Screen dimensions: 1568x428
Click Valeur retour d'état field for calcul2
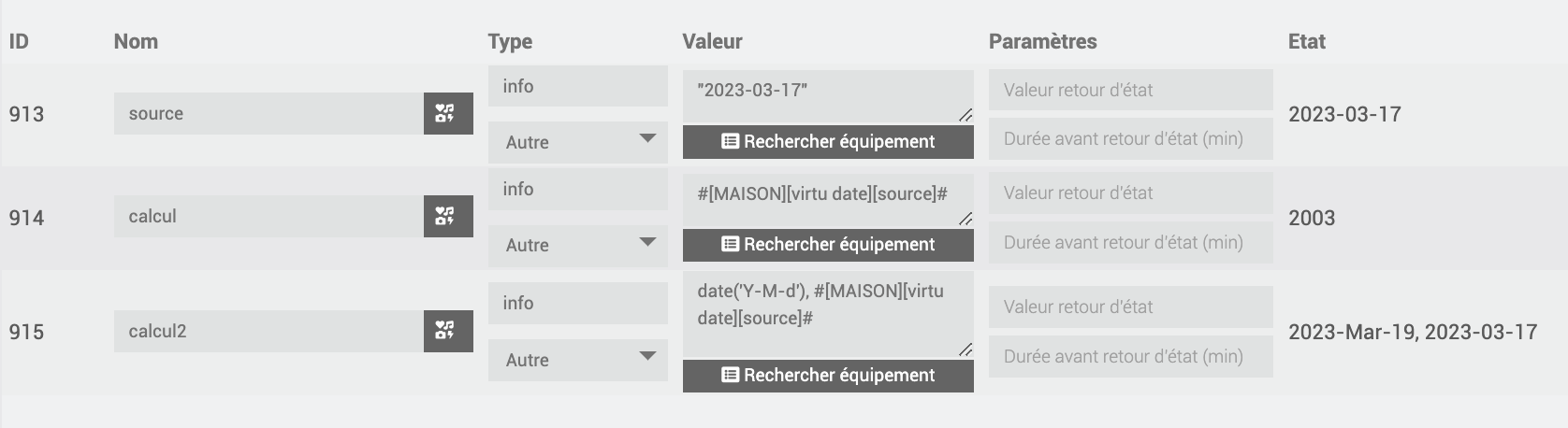(x=1131, y=307)
